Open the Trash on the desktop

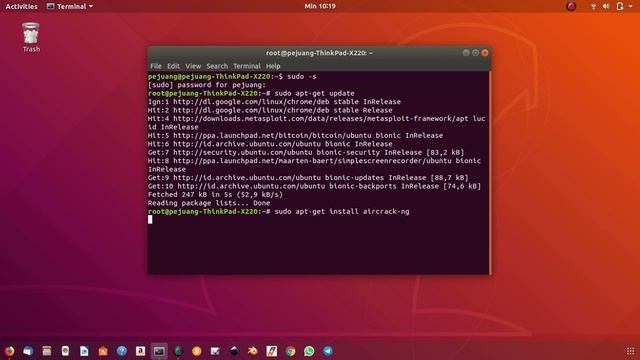[x=31, y=38]
